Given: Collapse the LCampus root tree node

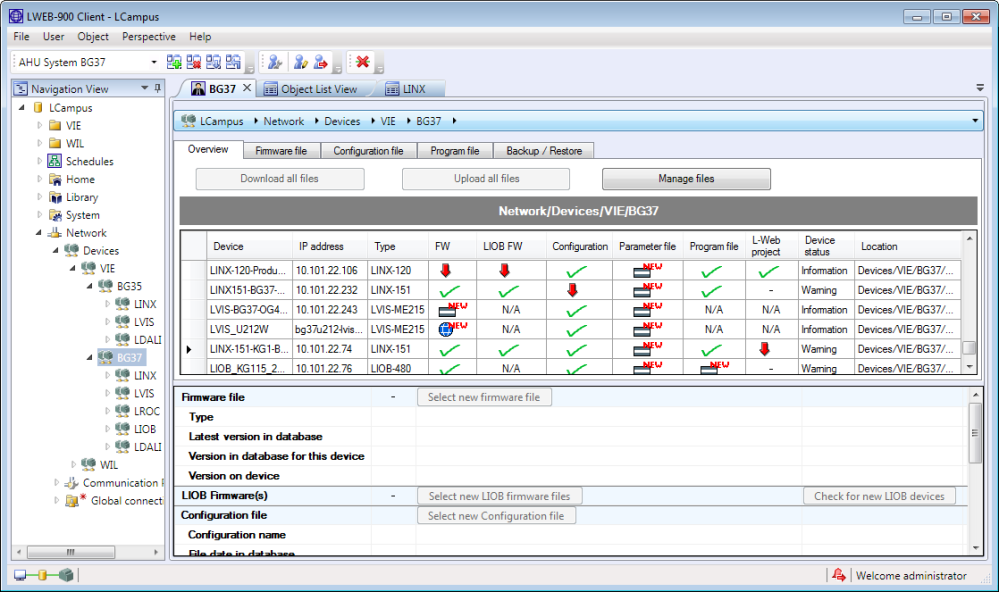Looking at the screenshot, I should 22,108.
